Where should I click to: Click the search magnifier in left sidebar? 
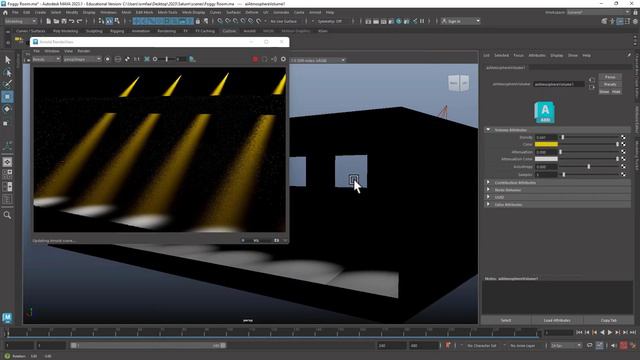point(7,215)
